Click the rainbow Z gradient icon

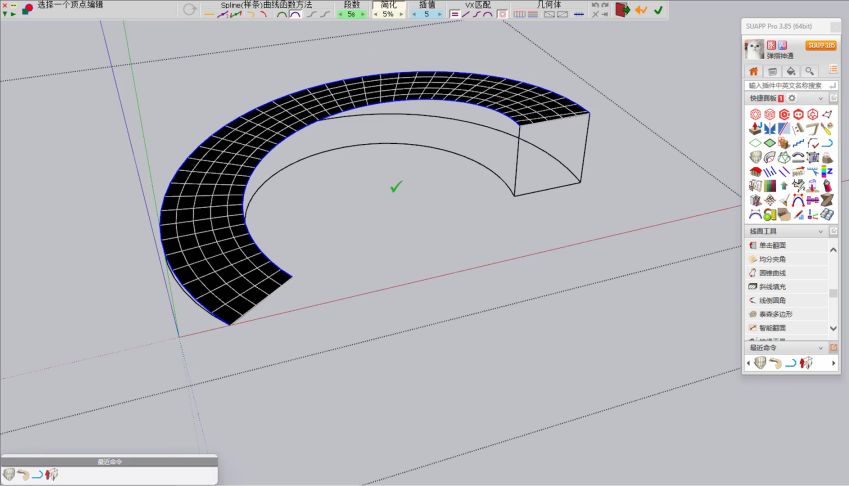[x=827, y=172]
